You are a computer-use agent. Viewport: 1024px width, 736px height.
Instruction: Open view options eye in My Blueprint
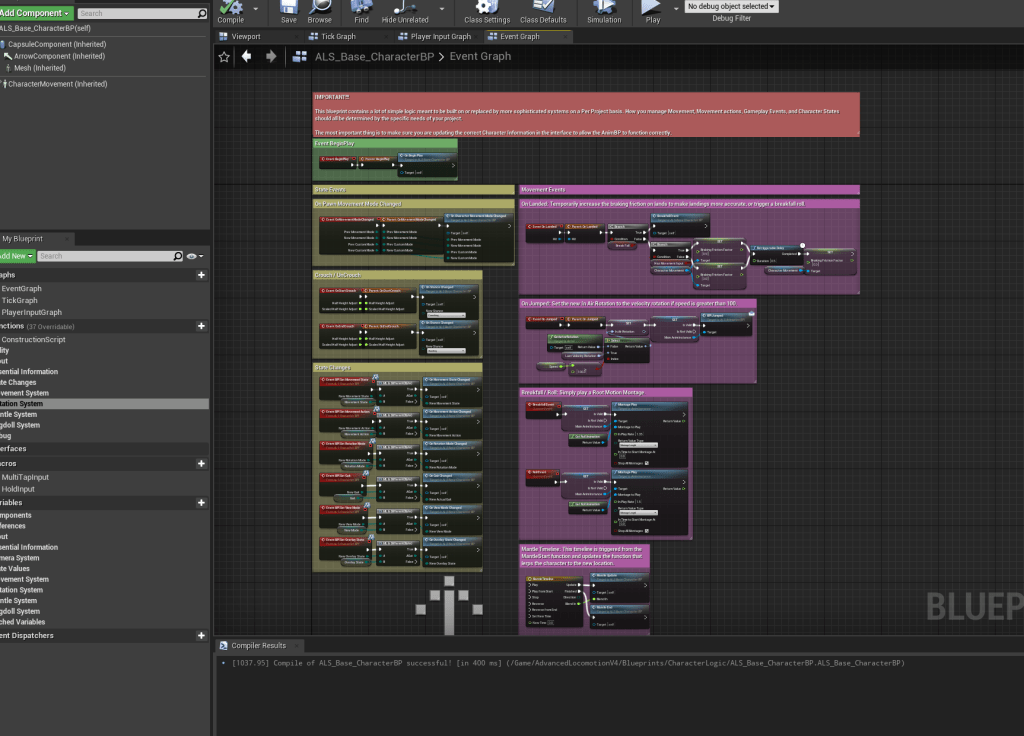click(192, 256)
